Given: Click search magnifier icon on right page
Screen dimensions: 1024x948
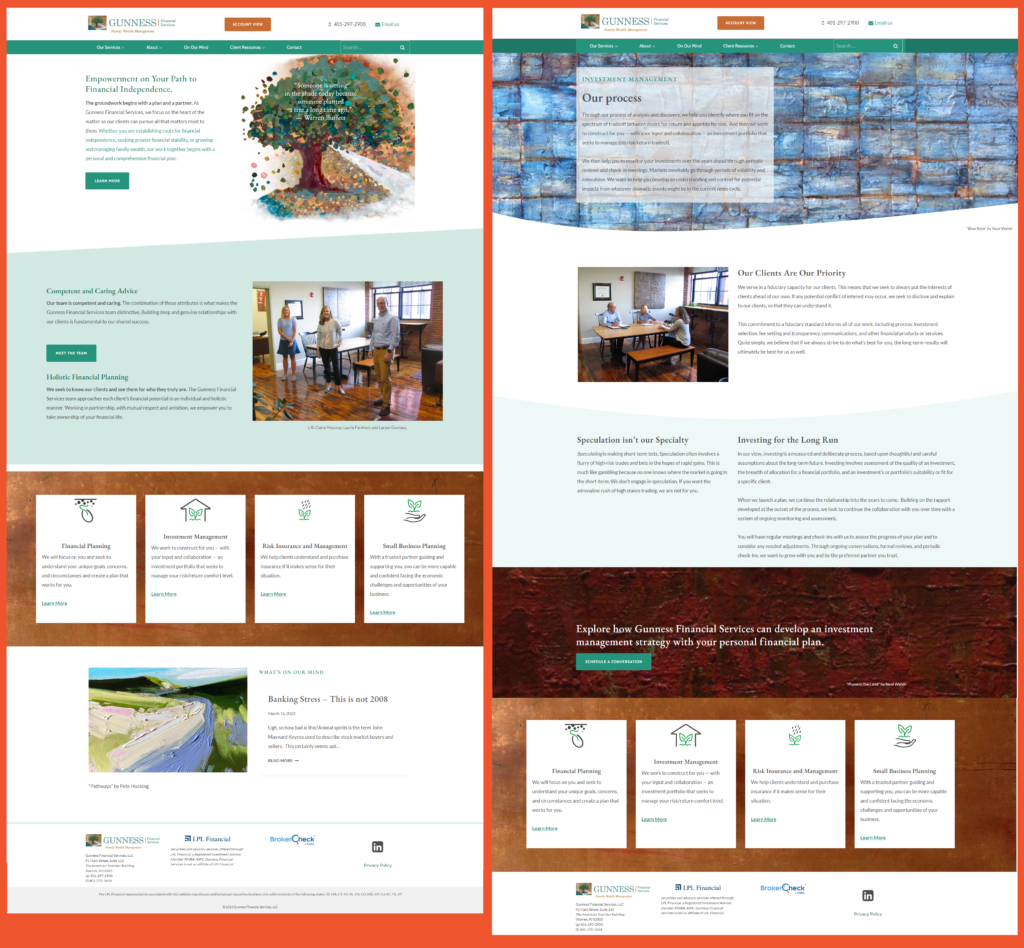Looking at the screenshot, I should [x=895, y=46].
